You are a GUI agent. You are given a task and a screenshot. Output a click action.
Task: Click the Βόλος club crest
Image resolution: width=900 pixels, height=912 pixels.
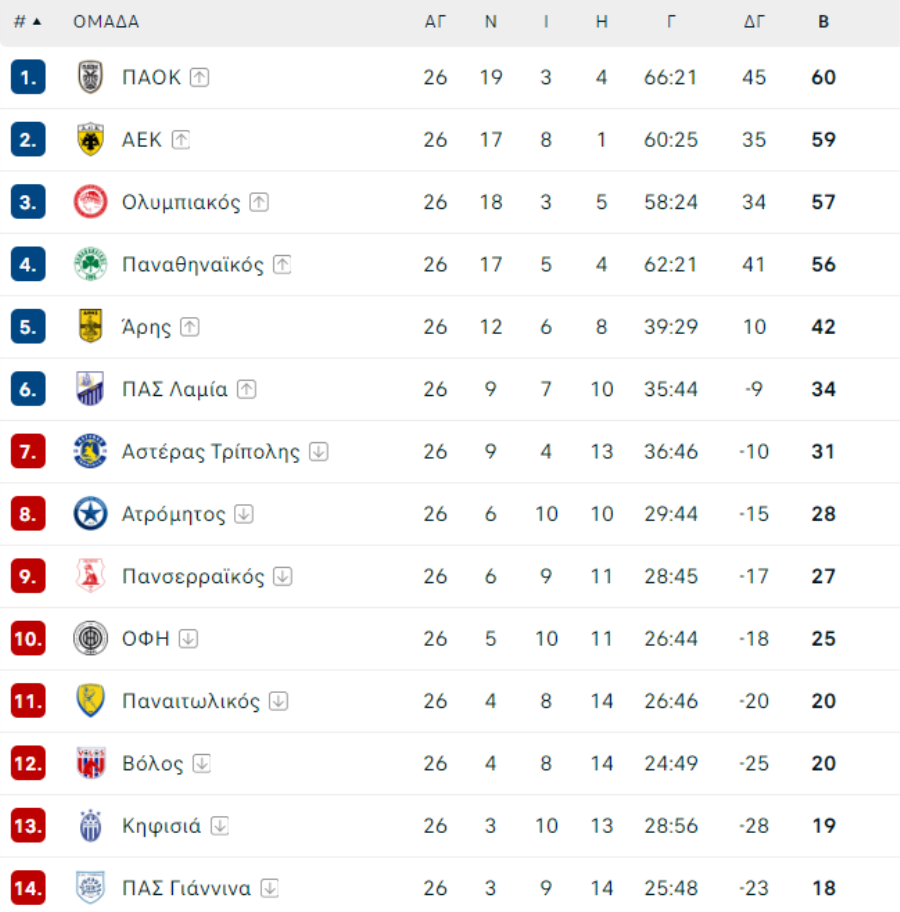click(90, 763)
